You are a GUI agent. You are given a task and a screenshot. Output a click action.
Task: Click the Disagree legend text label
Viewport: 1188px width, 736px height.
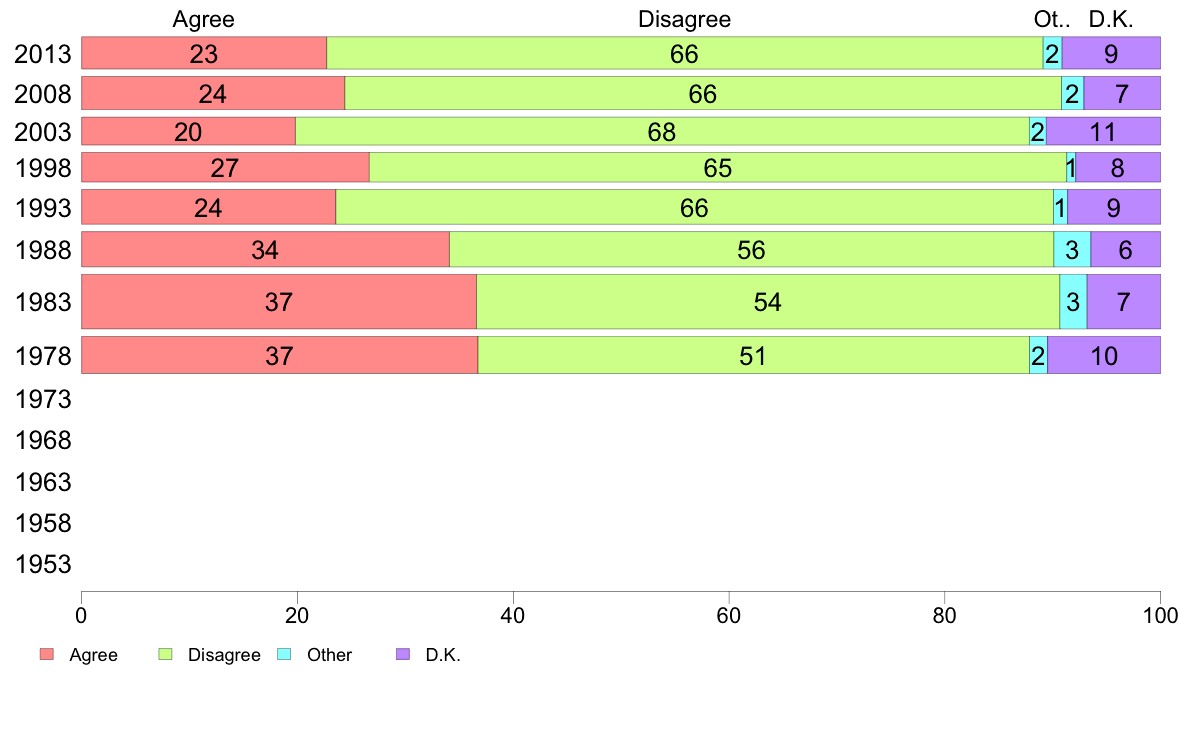[224, 656]
